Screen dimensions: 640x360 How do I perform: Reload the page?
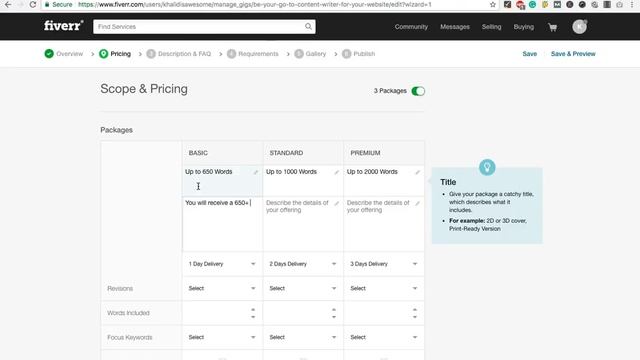[33, 4]
